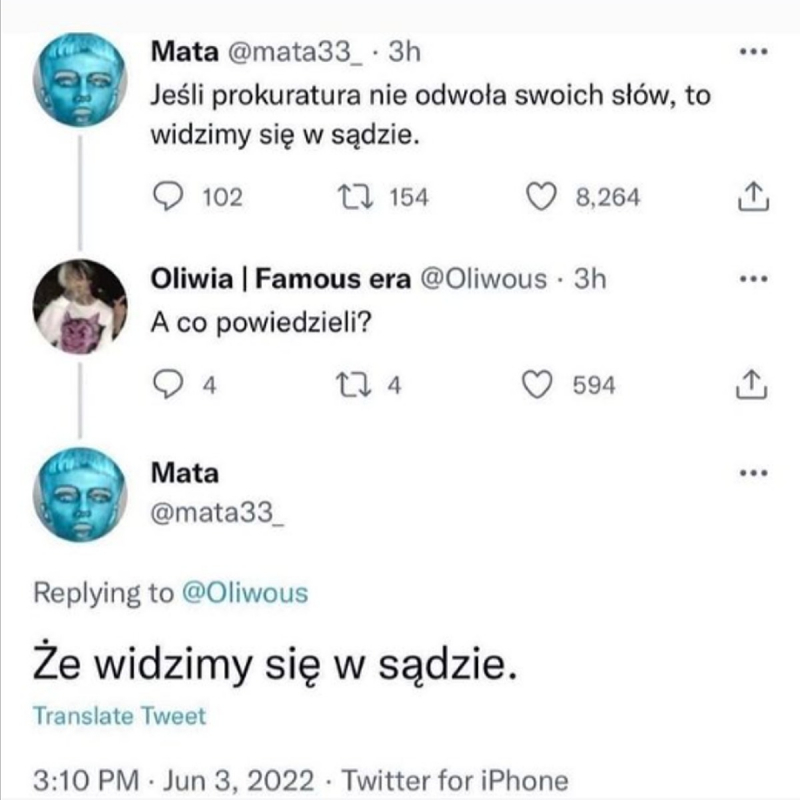Open Oliwia's profile picture
The height and width of the screenshot is (800, 800).
pyautogui.click(x=80, y=307)
